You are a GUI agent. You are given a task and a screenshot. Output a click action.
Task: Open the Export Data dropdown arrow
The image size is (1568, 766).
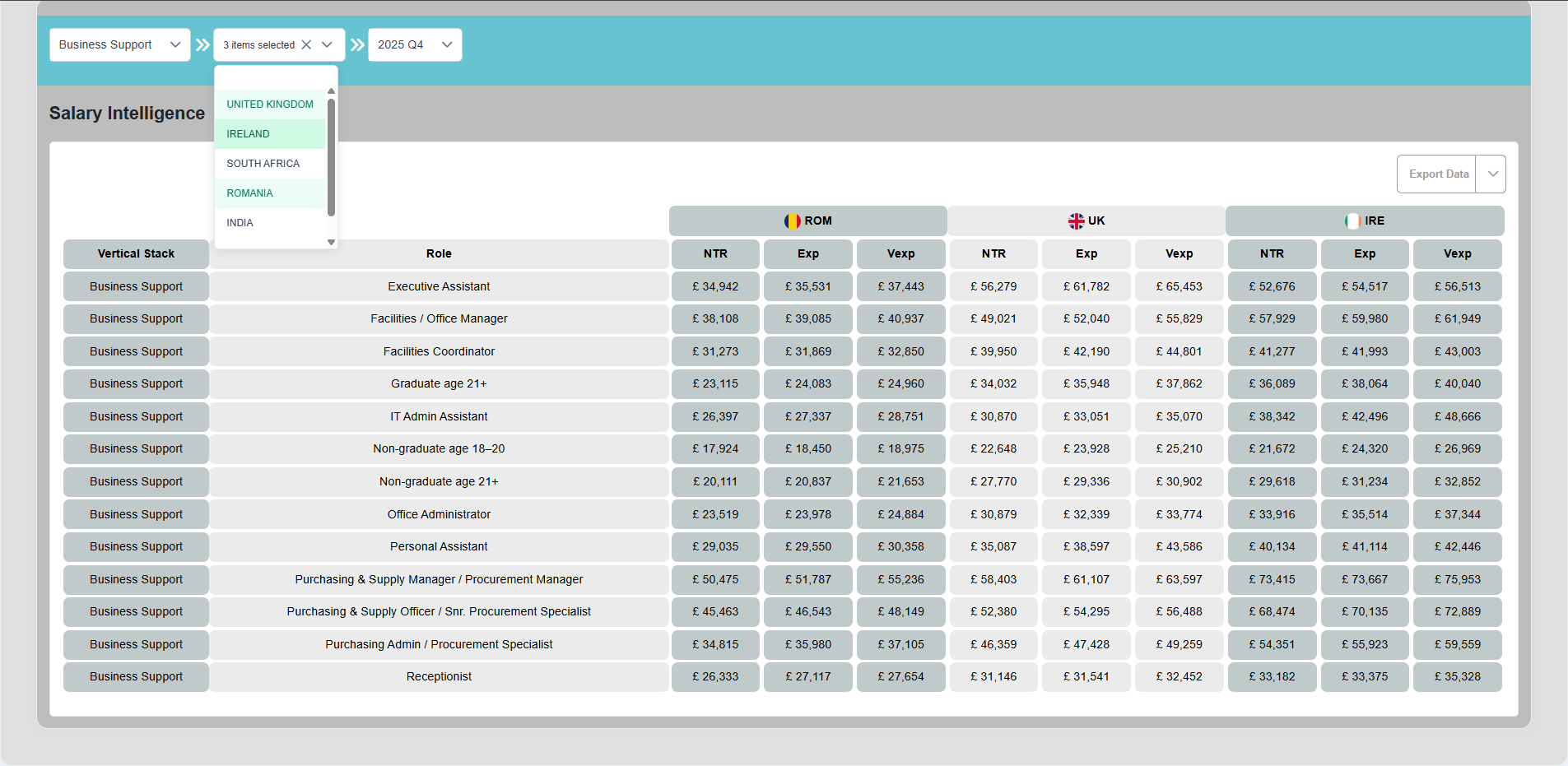1492,174
